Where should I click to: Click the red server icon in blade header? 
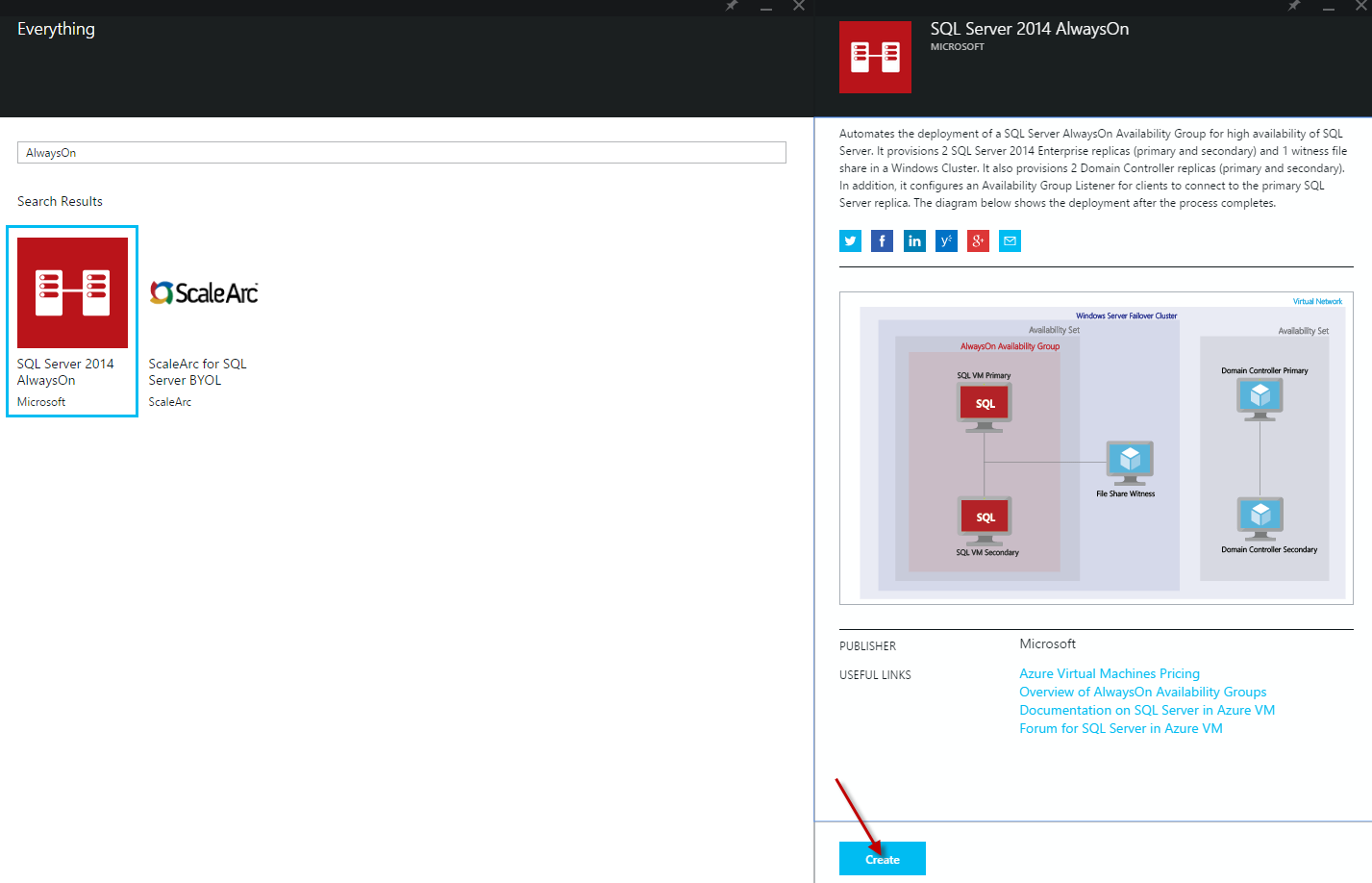(875, 58)
